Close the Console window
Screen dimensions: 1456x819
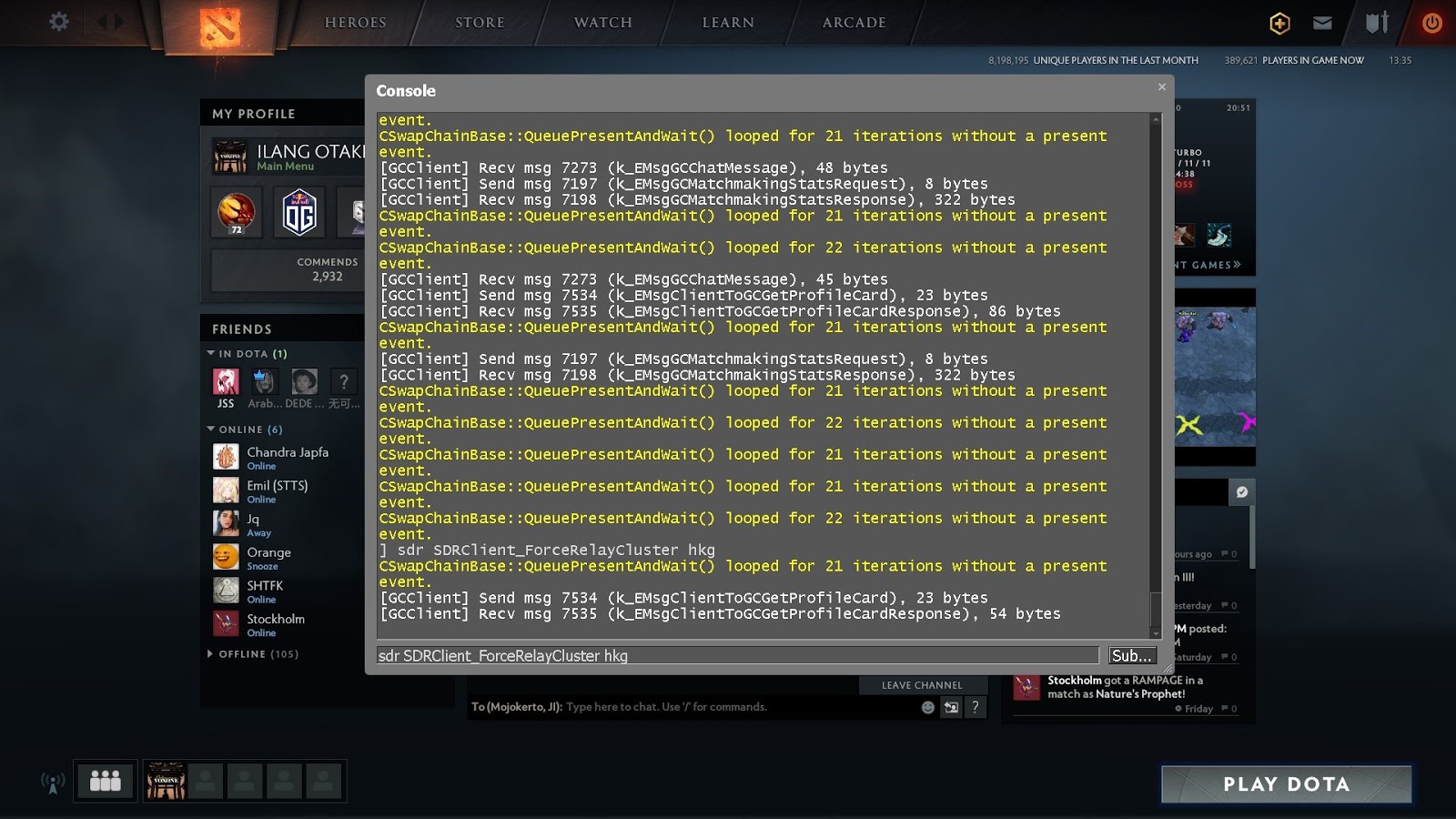coord(1162,87)
